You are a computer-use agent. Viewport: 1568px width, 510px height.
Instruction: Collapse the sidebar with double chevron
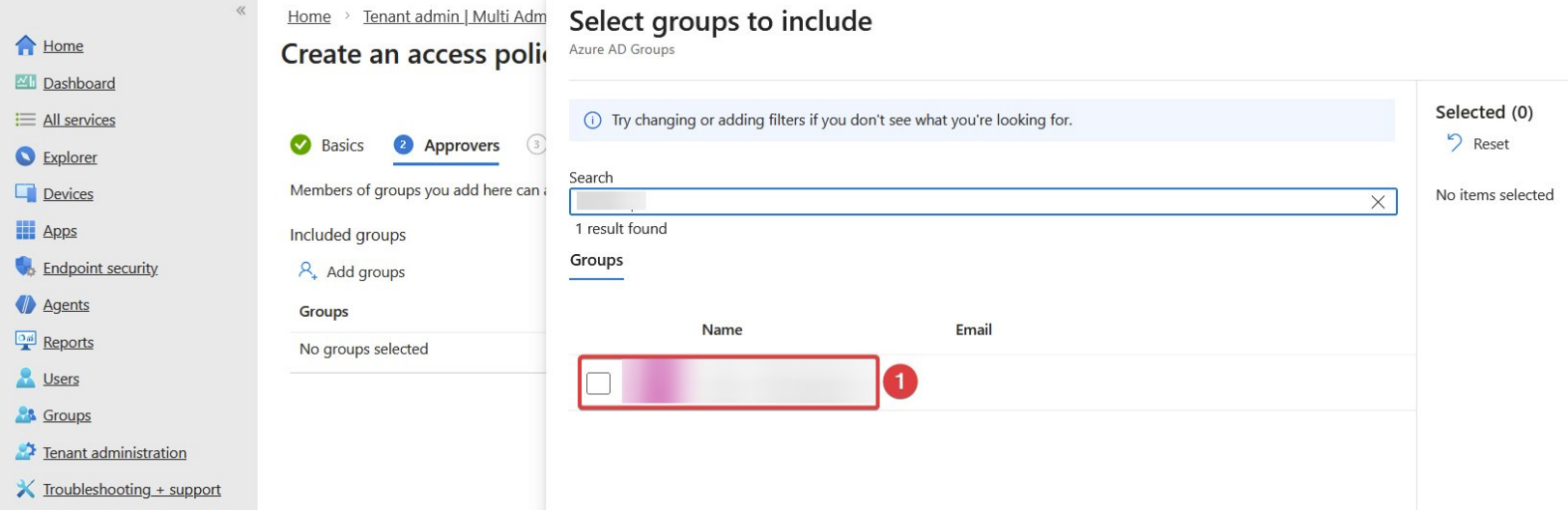pos(241,11)
